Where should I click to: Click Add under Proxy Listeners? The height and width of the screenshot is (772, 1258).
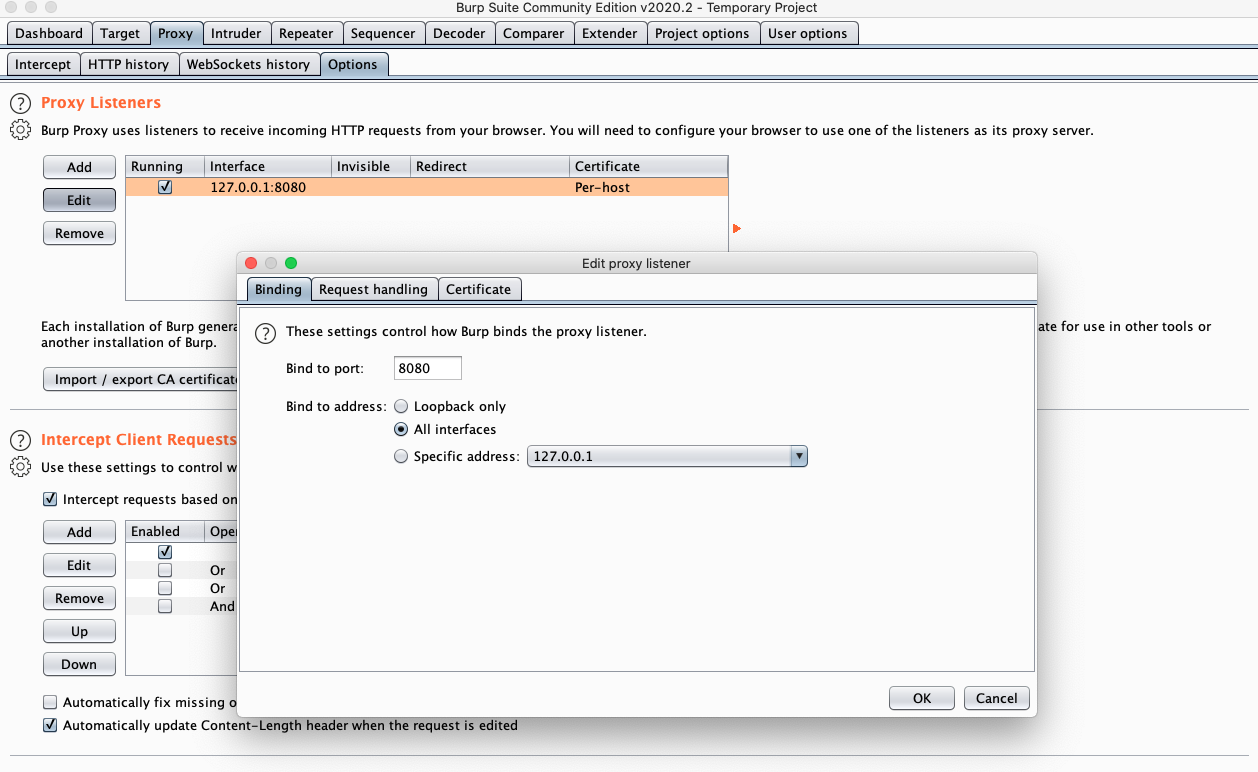79,167
